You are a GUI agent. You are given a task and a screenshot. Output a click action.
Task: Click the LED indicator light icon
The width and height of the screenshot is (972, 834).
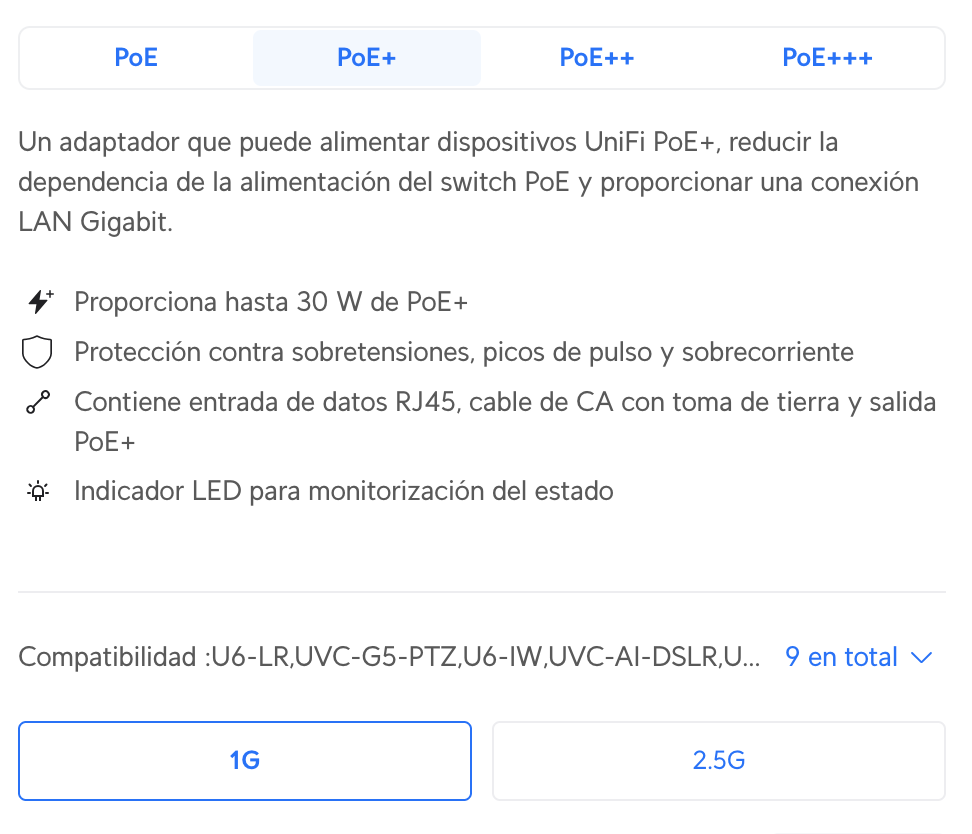(37, 491)
